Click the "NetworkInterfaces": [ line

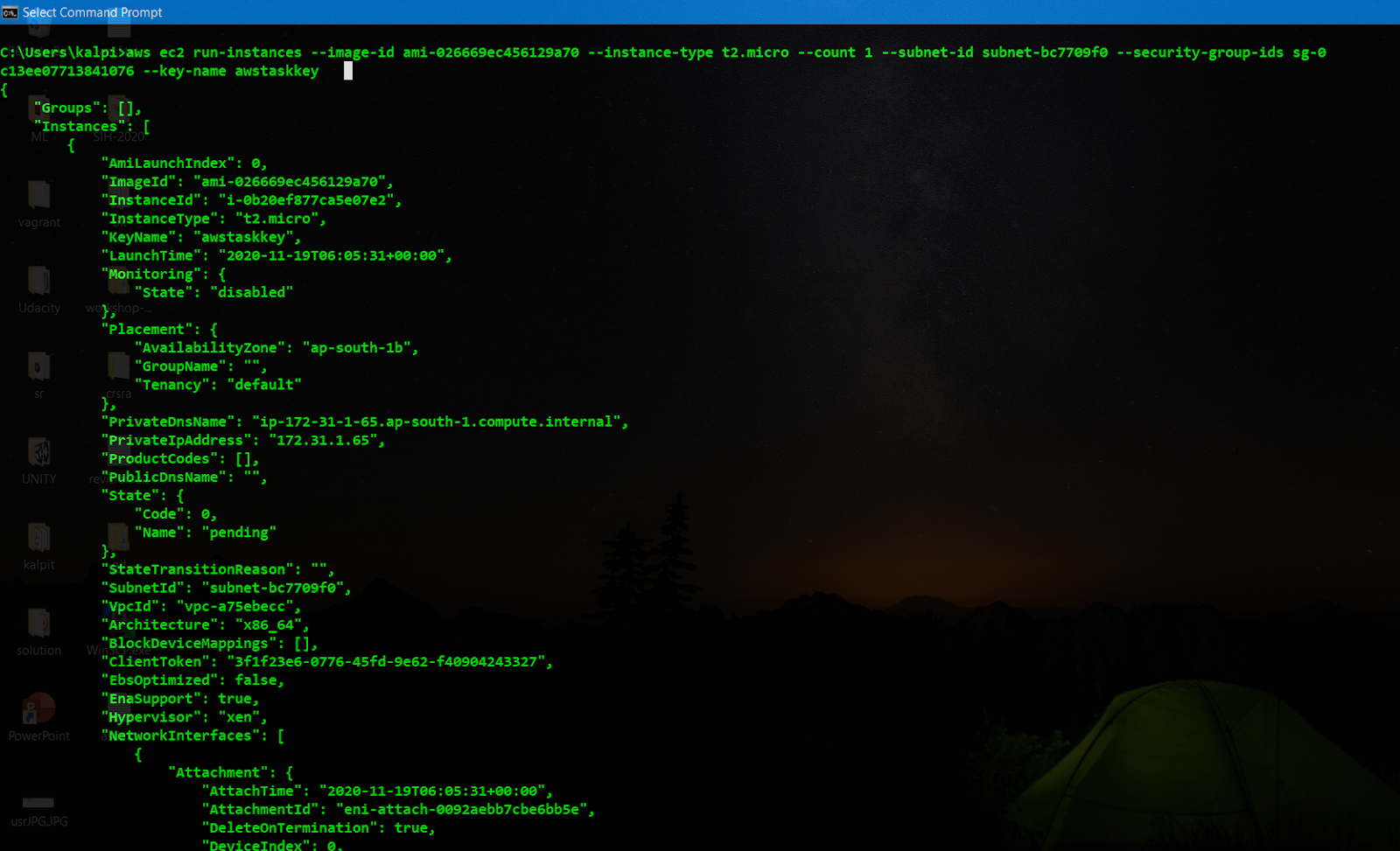[x=192, y=736]
